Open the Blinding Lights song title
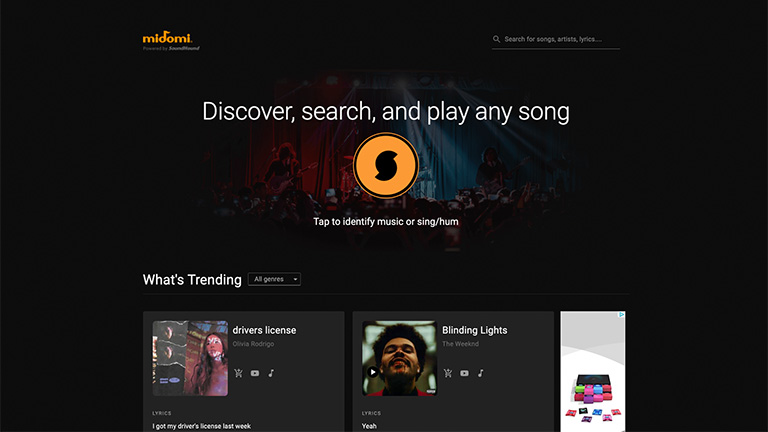Viewport: 768px width, 432px height. (474, 330)
